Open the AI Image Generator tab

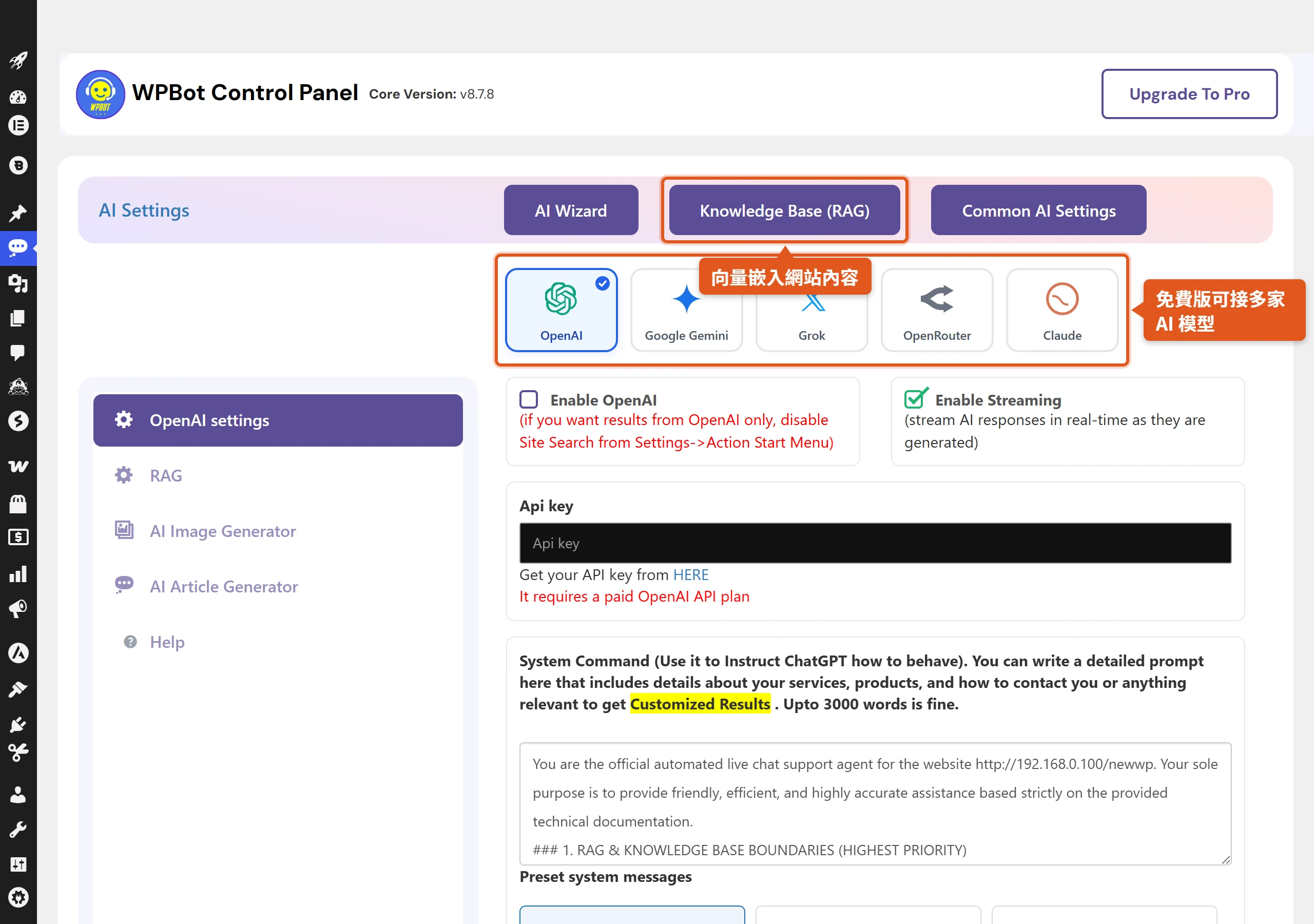tap(278, 531)
